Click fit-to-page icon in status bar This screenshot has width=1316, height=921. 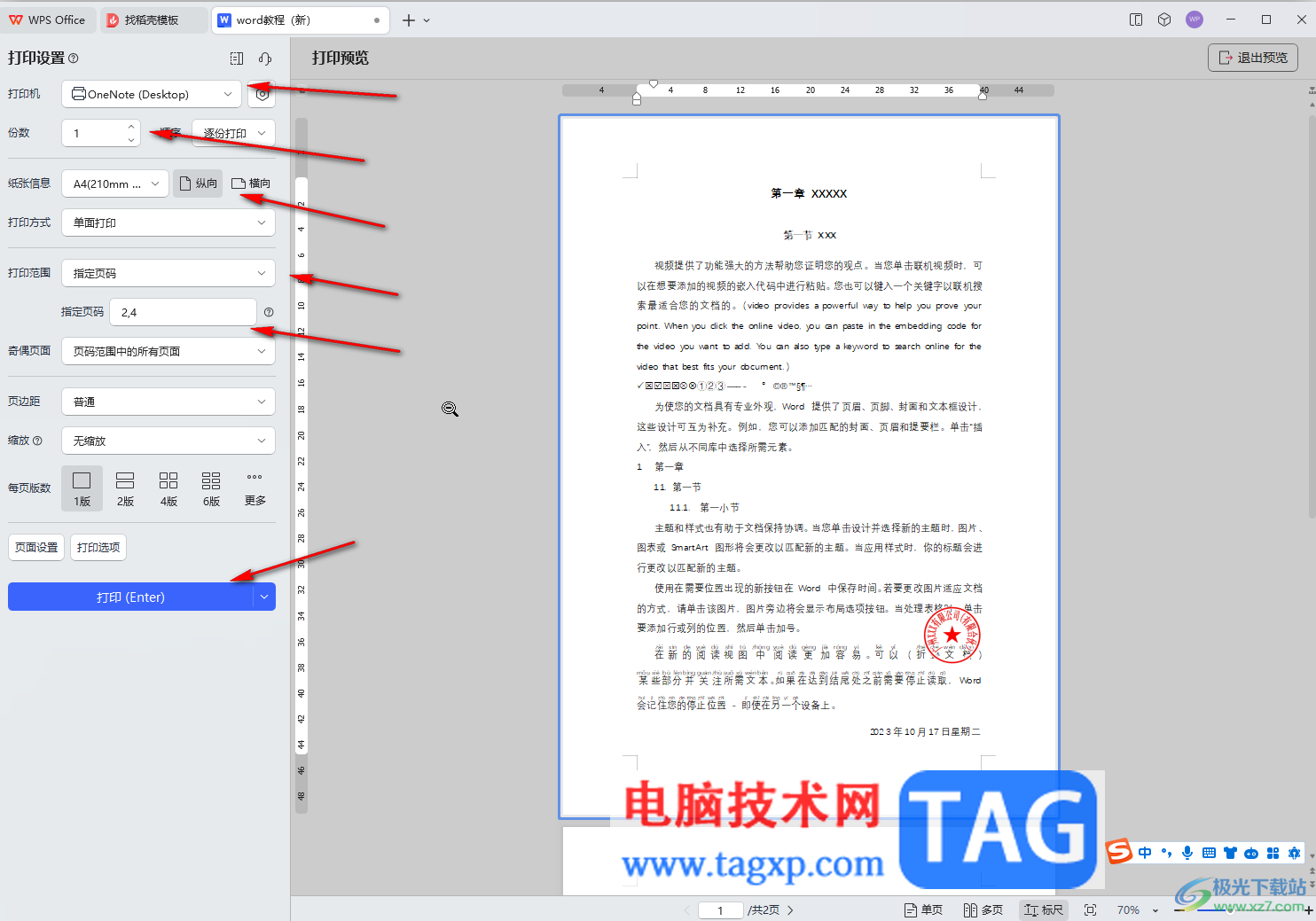[1091, 910]
